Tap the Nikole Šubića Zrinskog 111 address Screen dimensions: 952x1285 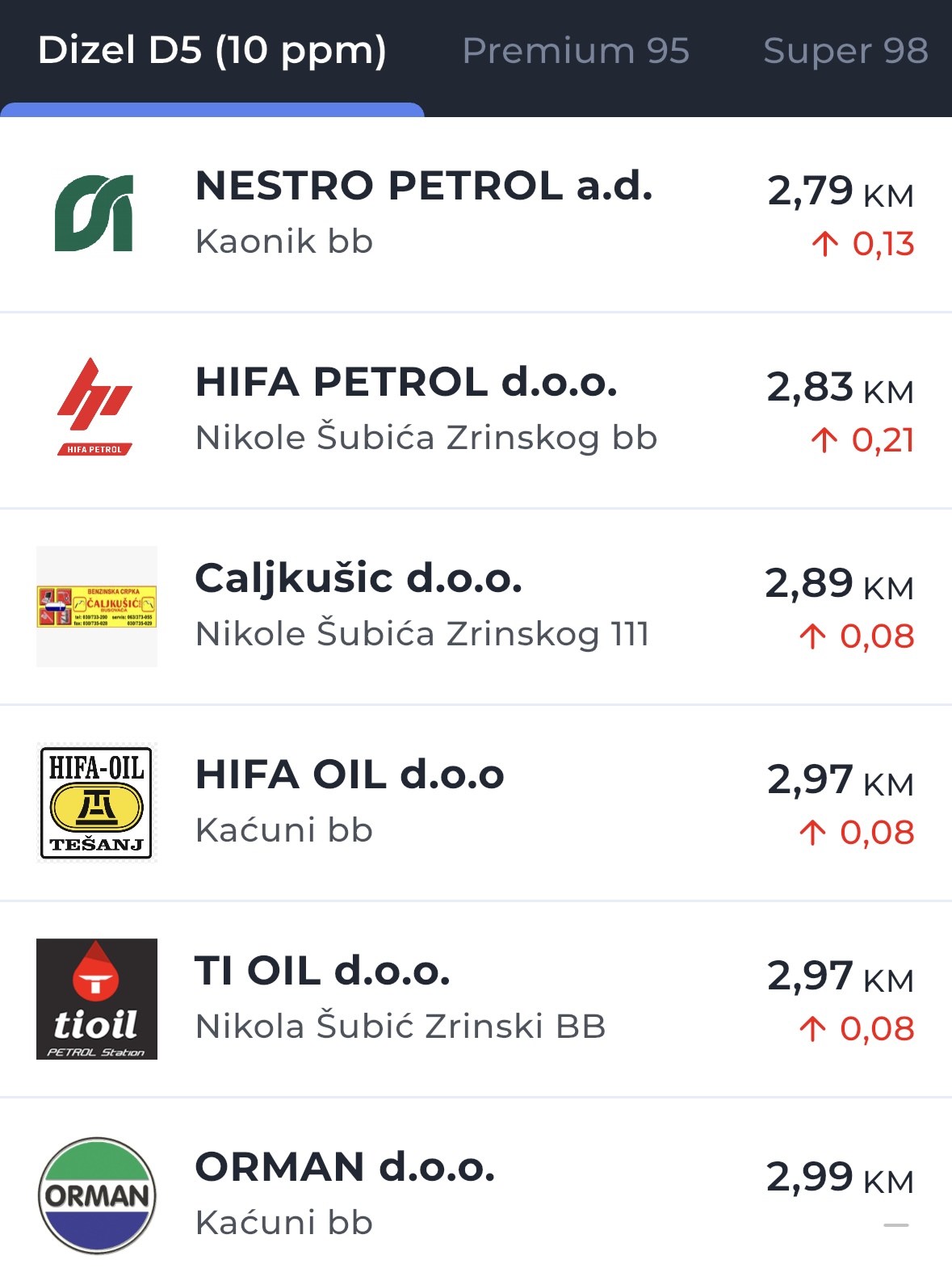[x=422, y=634]
